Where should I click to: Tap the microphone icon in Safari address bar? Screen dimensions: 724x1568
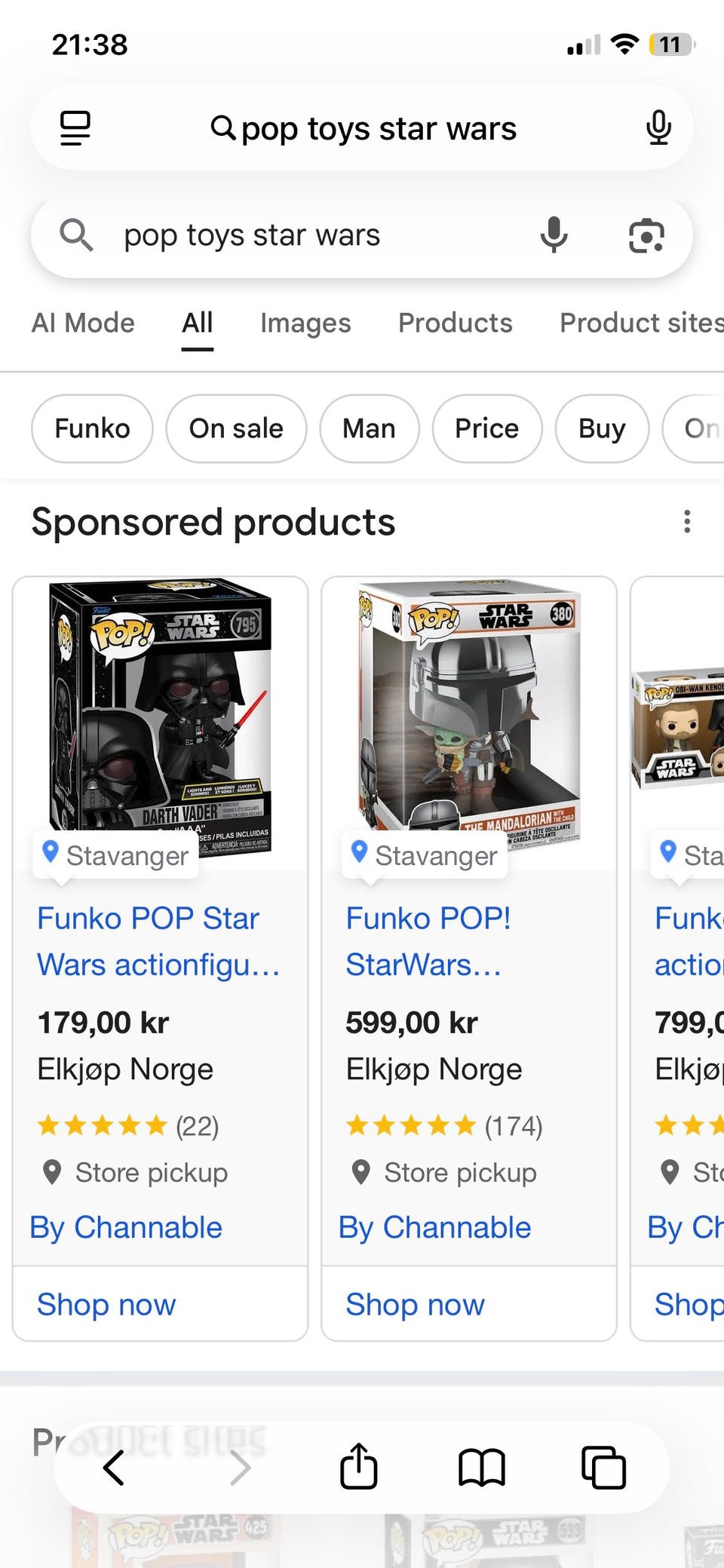point(658,128)
